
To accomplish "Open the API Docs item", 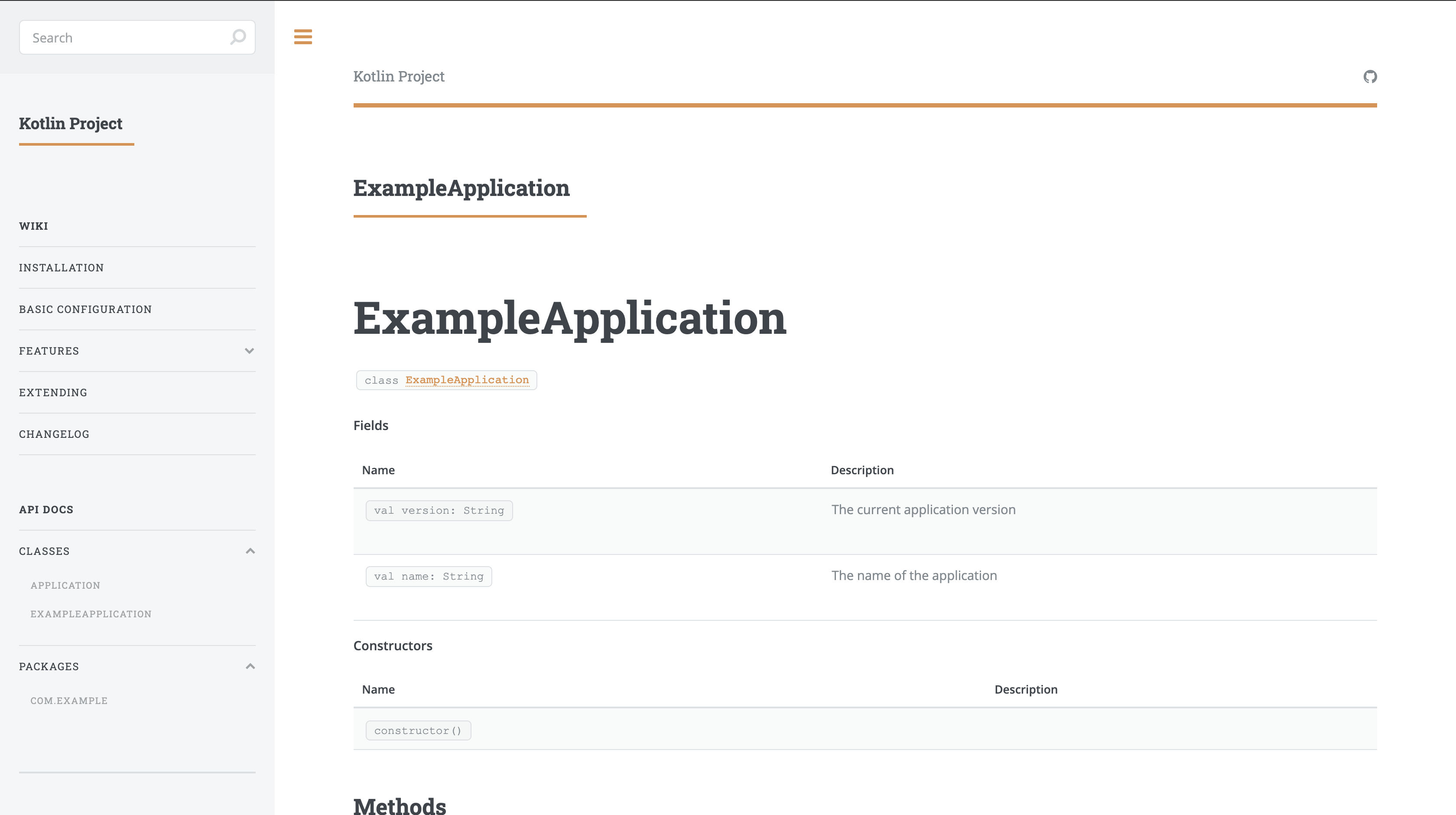I will point(46,509).
